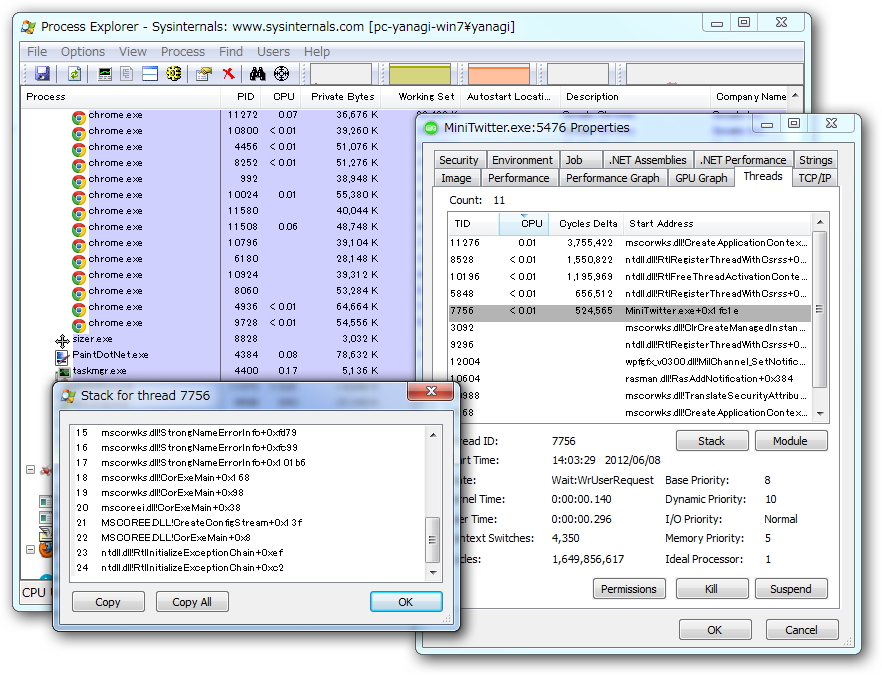Toggle the lower pane toolbar icon
The image size is (882, 675).
(x=150, y=74)
